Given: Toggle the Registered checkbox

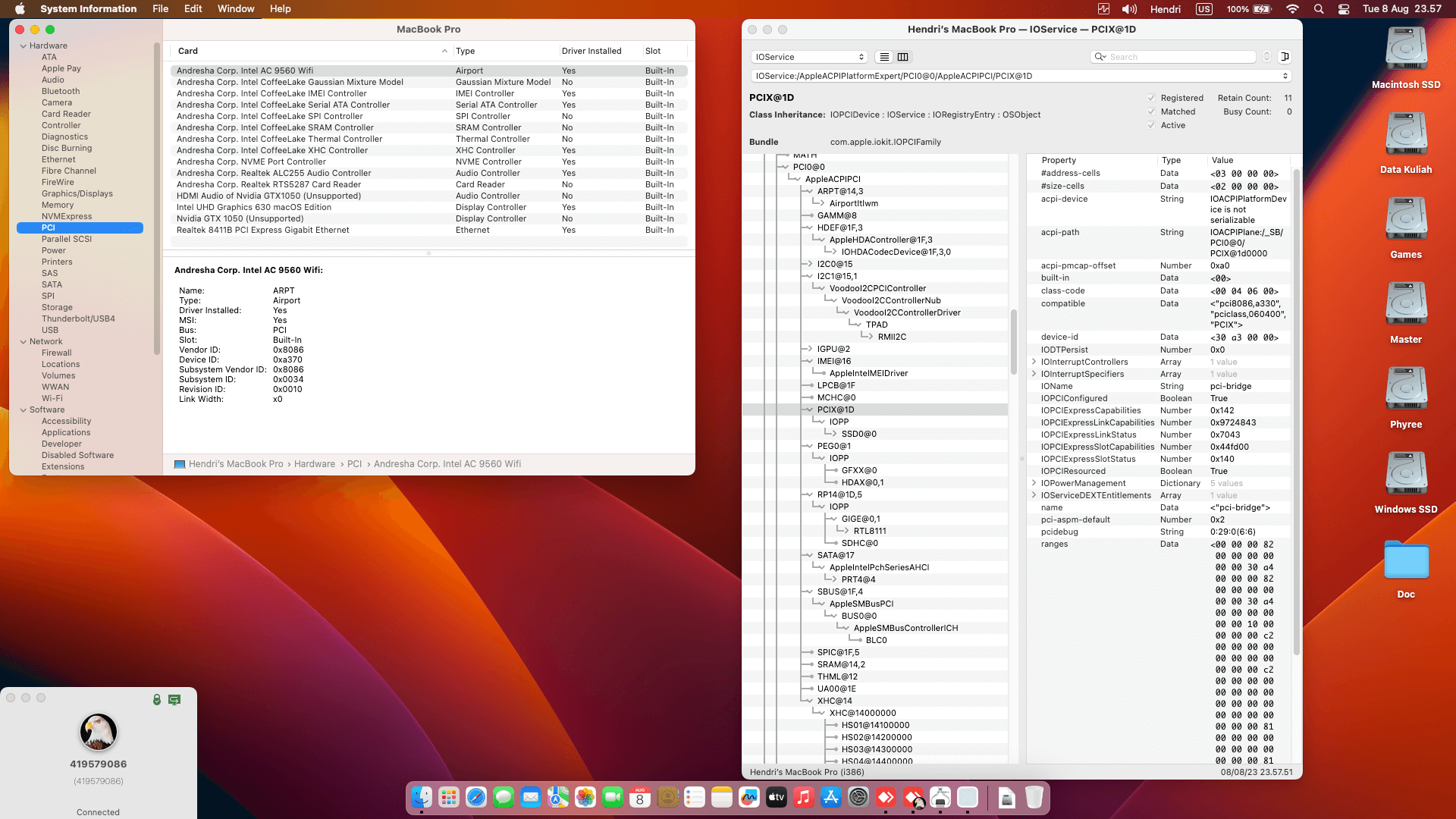Looking at the screenshot, I should pyautogui.click(x=1151, y=98).
